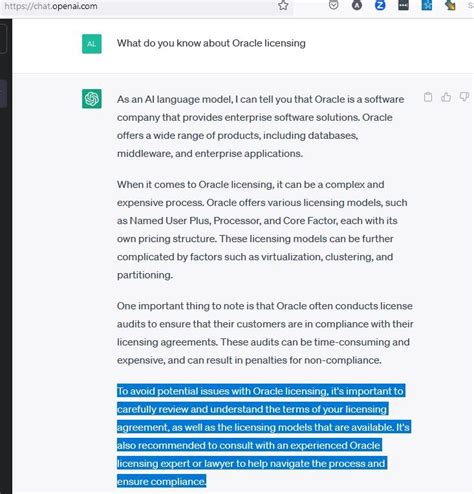Open the dark three-dots extension icon

pos(403,5)
